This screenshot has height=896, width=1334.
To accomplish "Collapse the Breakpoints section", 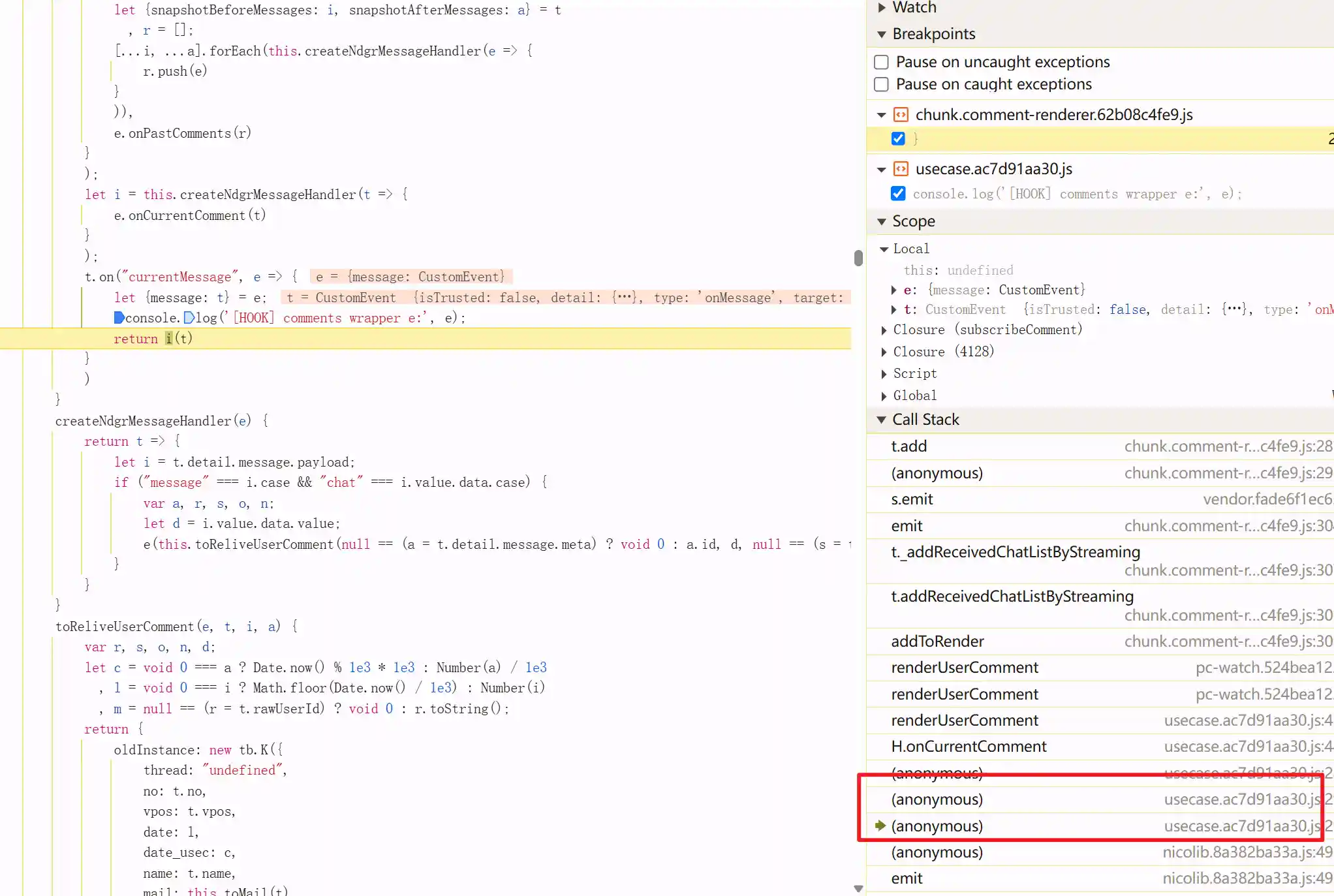I will click(882, 34).
